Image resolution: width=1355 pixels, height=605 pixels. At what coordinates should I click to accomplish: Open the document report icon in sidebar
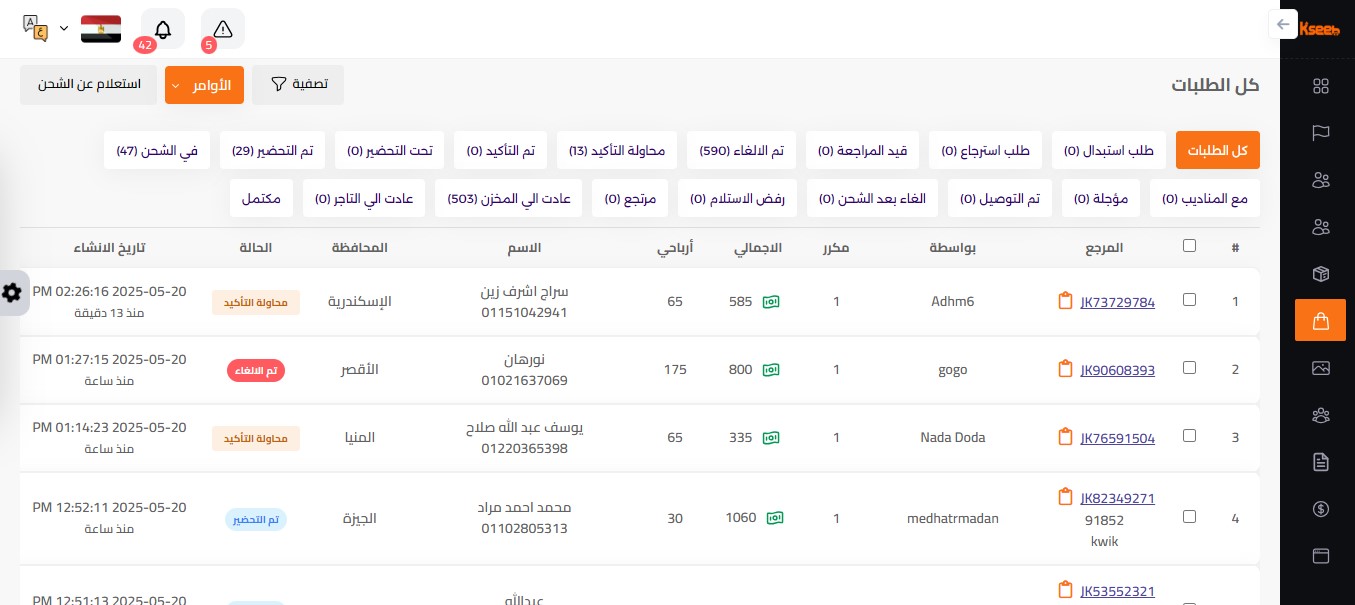[1320, 462]
